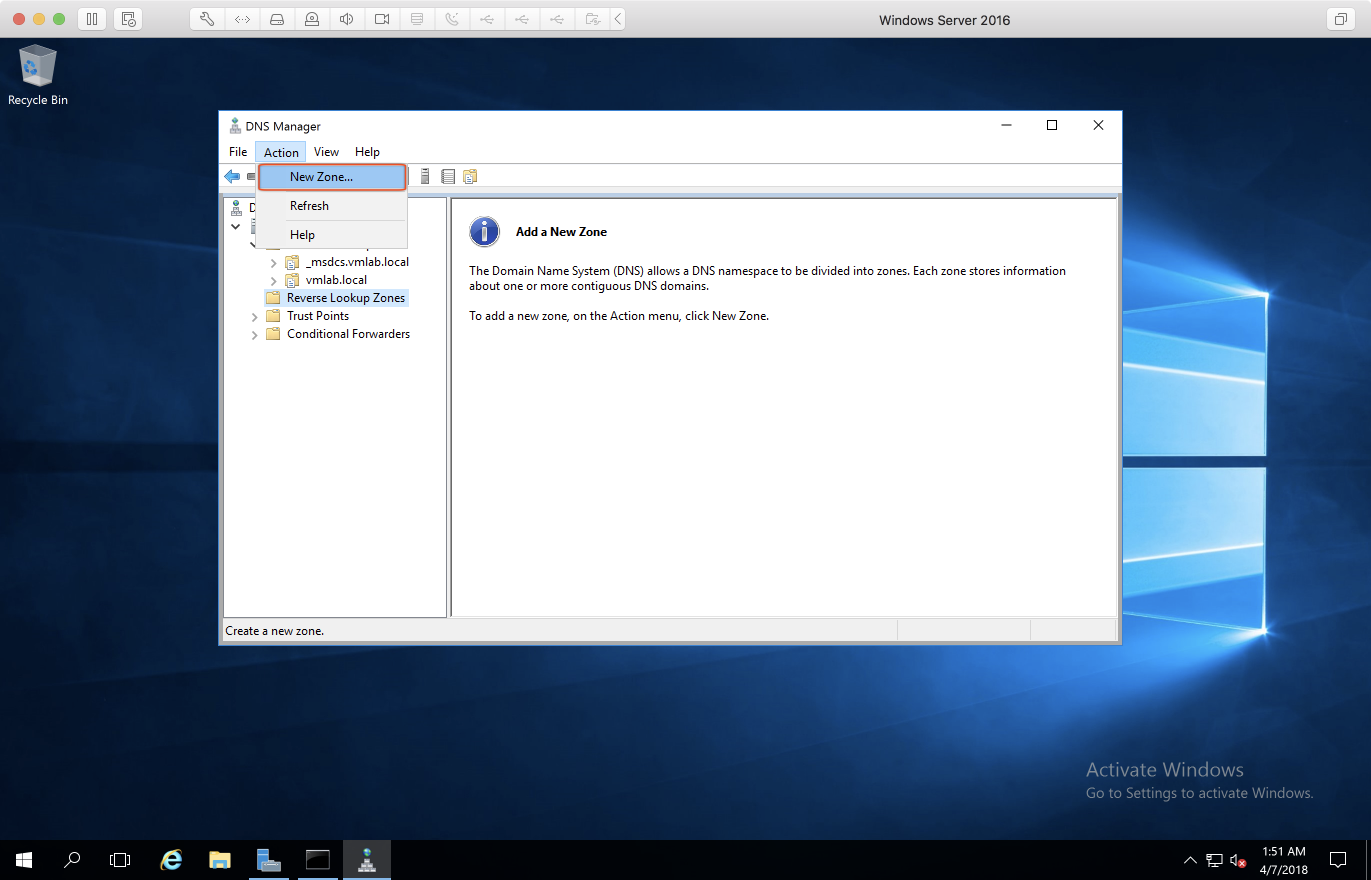Expand the Trust Points folder

tap(255, 317)
